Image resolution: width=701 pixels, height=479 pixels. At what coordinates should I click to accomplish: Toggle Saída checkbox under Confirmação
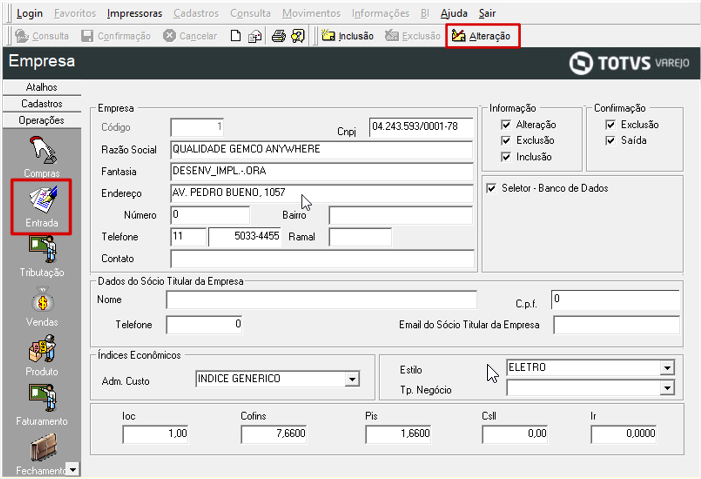610,141
